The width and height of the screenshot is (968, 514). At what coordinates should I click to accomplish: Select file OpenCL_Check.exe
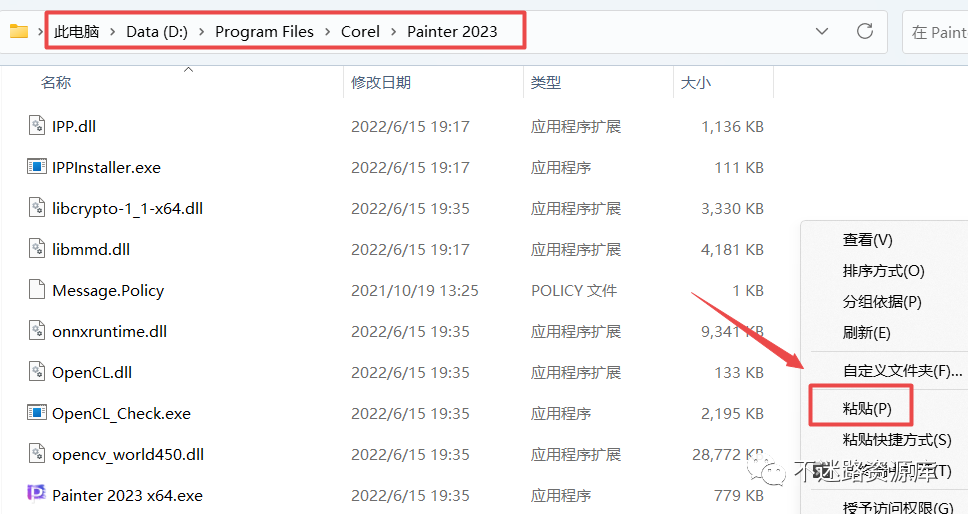[x=121, y=413]
